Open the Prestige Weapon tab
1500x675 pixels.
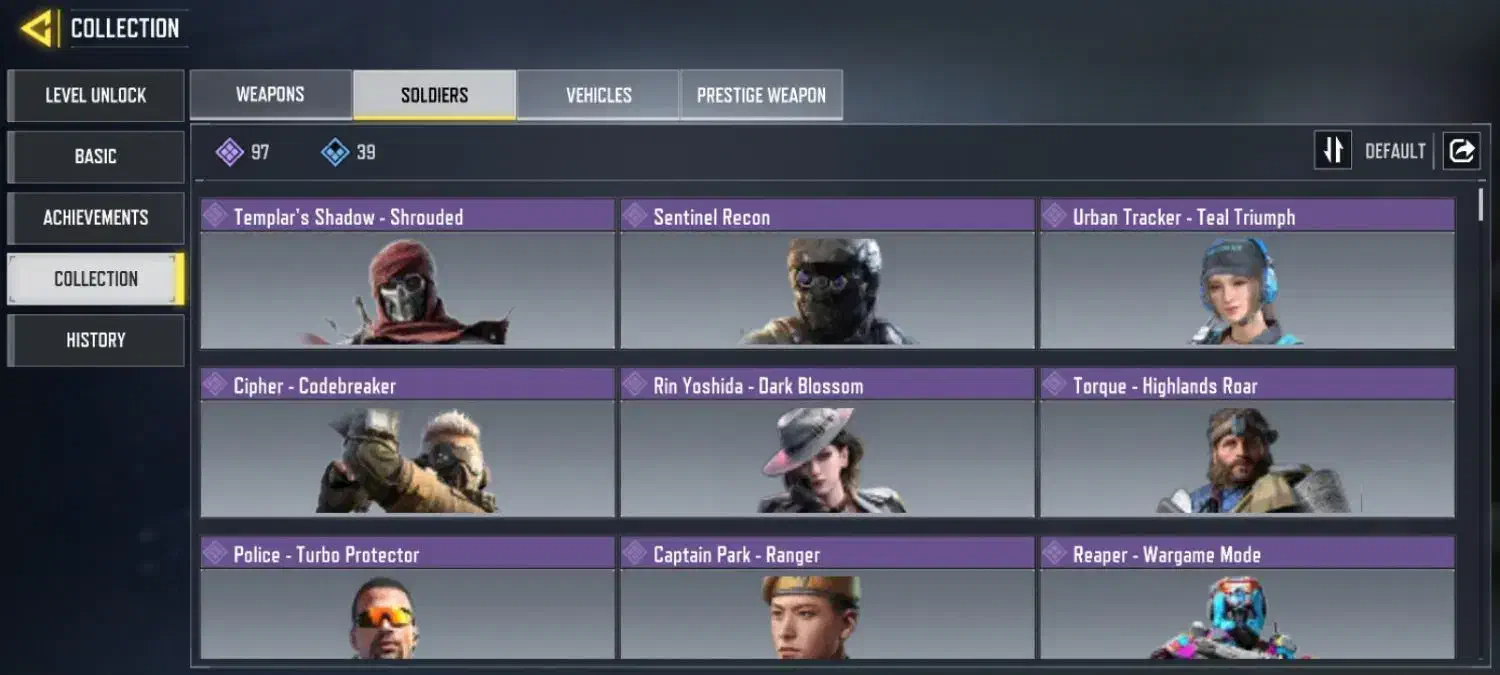[x=761, y=95]
